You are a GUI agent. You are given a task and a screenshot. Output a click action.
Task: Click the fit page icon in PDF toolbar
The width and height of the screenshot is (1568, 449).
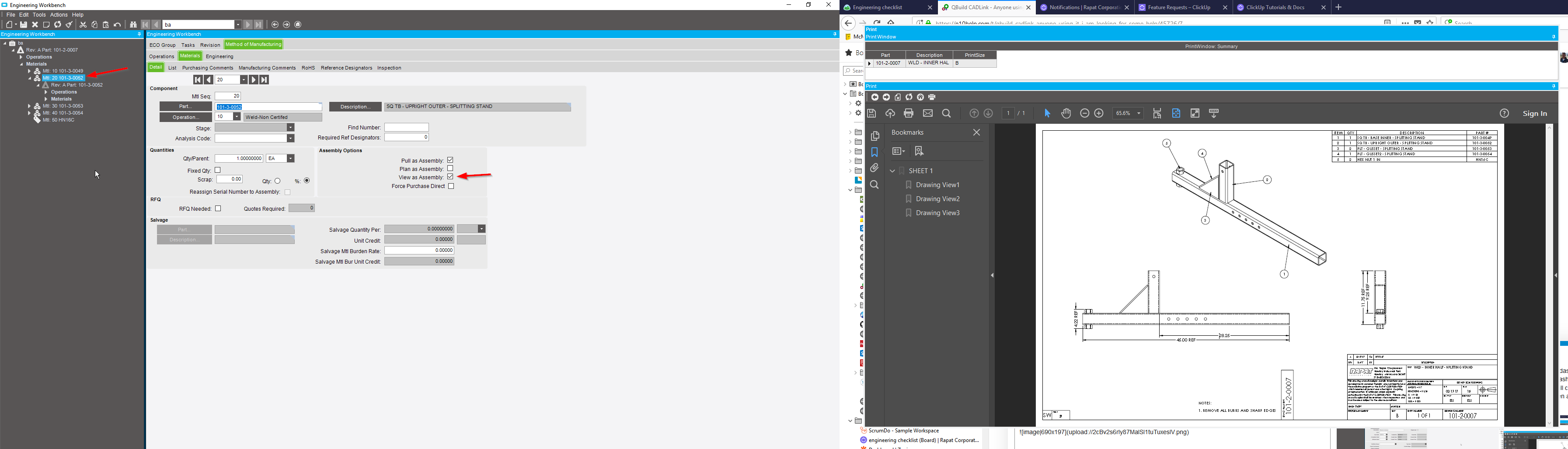click(1176, 113)
